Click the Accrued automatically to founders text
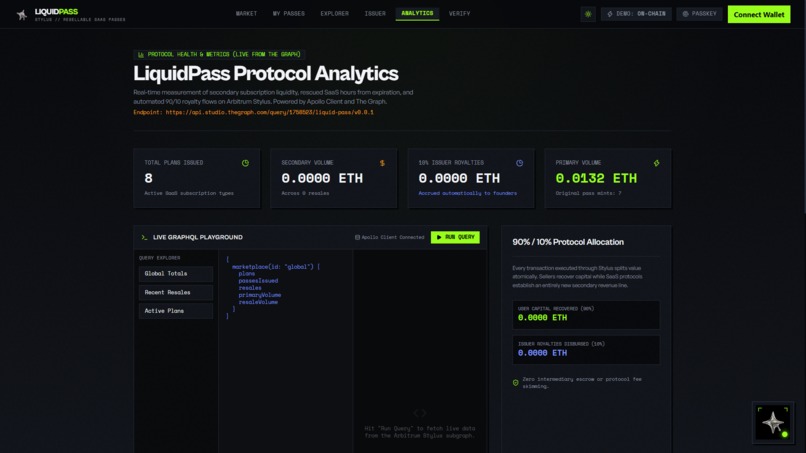This screenshot has width=806, height=453. coord(467,193)
